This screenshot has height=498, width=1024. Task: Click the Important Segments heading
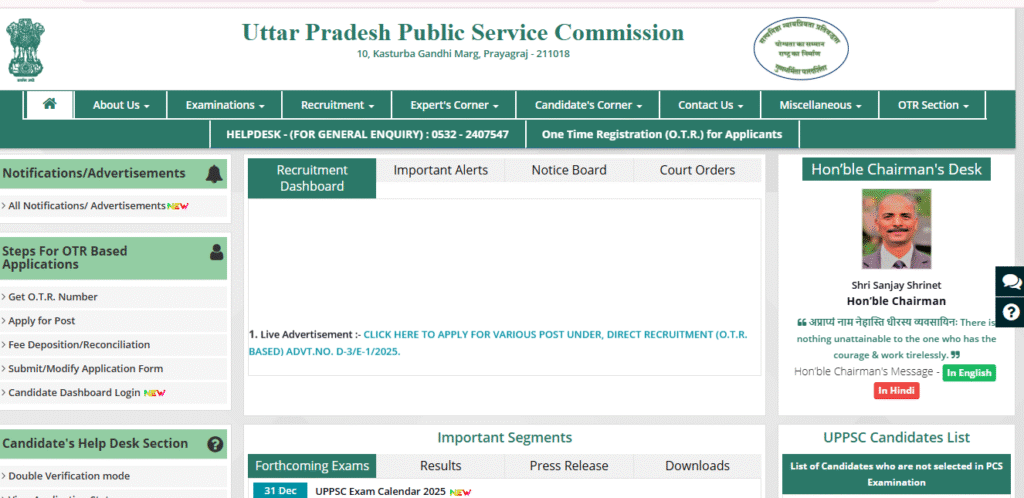click(x=505, y=437)
